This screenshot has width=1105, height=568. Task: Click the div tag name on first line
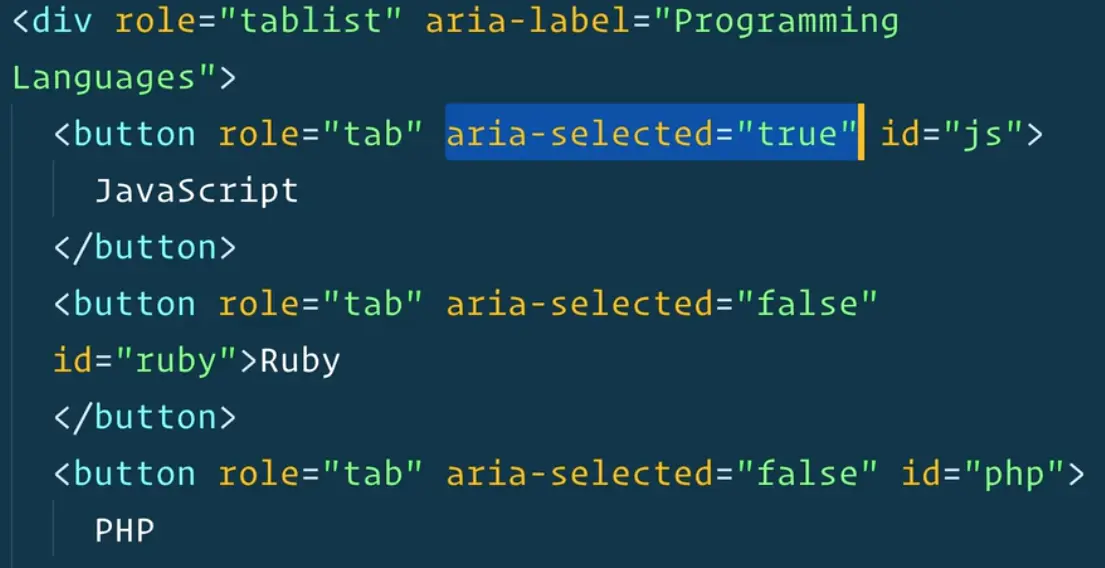tap(63, 22)
